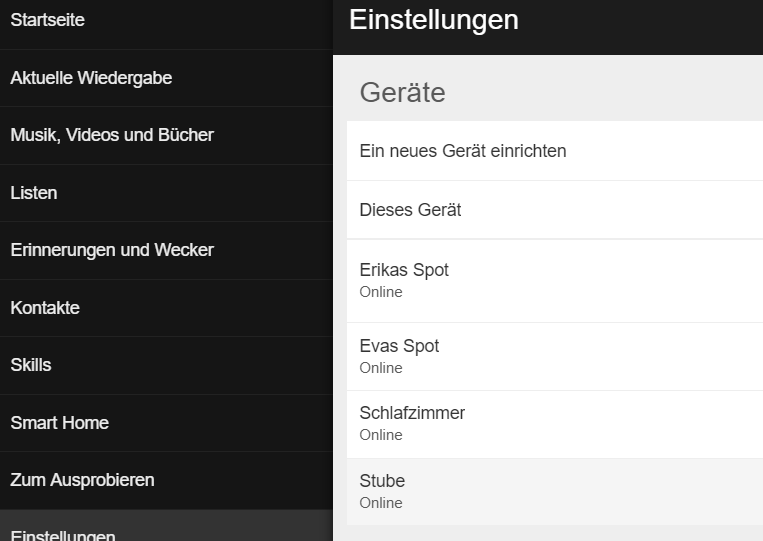Click the Einstellungen page title header

click(x=434, y=20)
